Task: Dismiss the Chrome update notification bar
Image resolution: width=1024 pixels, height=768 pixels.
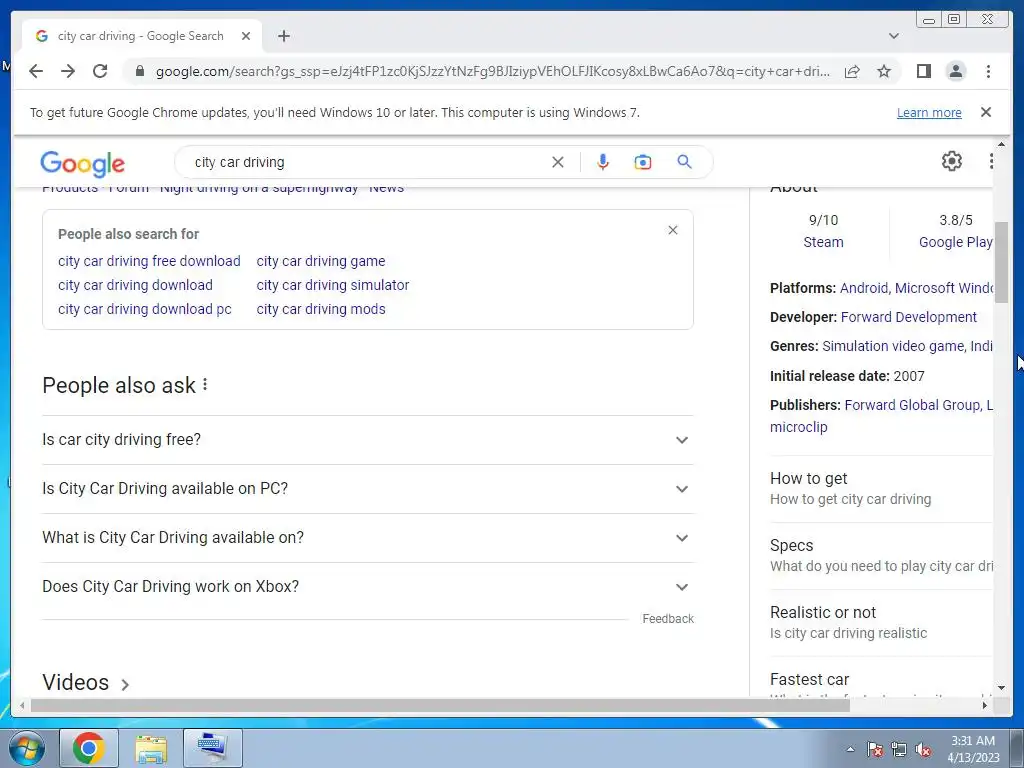Action: click(986, 112)
